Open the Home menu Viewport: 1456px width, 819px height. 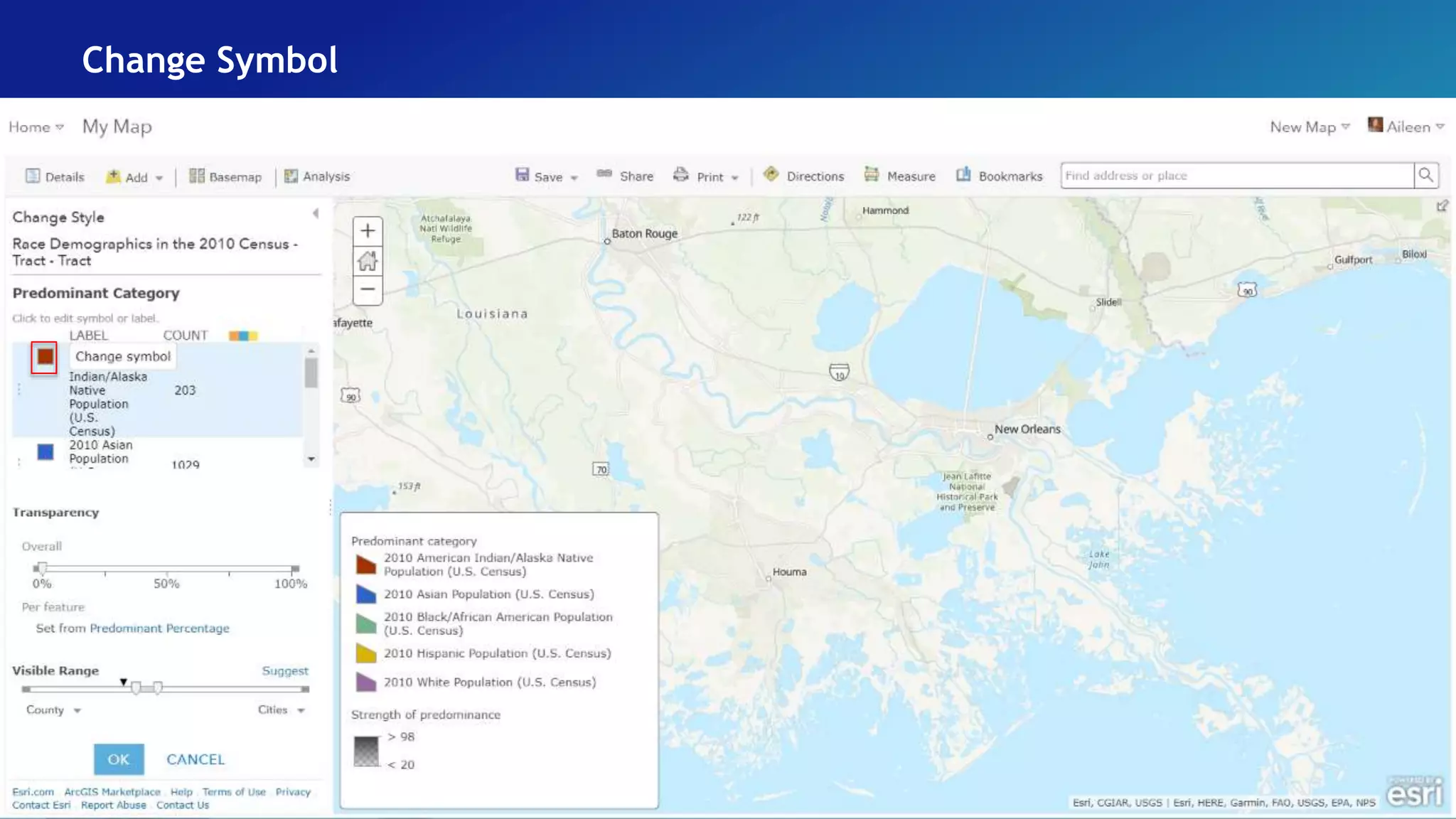(x=36, y=127)
